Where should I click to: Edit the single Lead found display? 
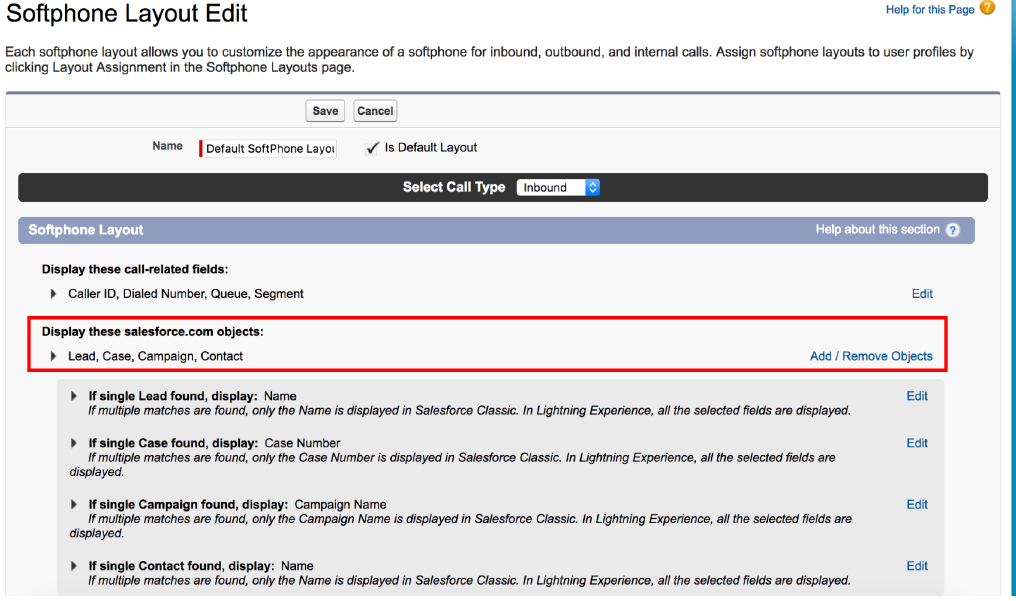click(917, 396)
